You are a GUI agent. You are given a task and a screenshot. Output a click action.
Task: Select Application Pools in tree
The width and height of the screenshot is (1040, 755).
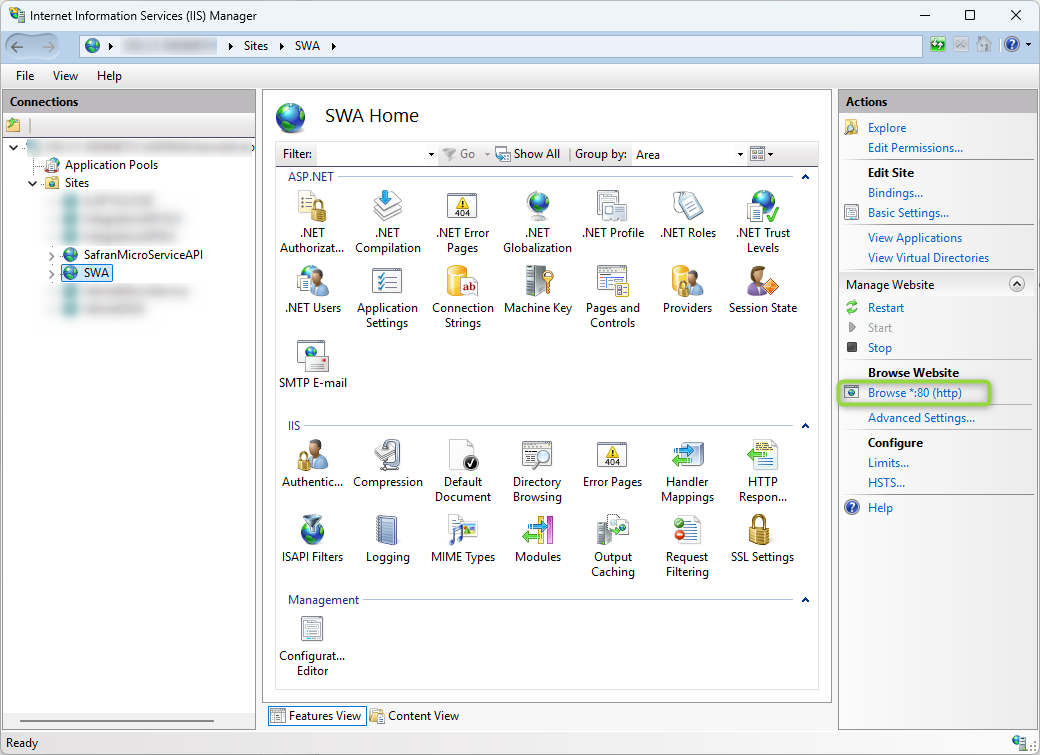click(x=111, y=165)
